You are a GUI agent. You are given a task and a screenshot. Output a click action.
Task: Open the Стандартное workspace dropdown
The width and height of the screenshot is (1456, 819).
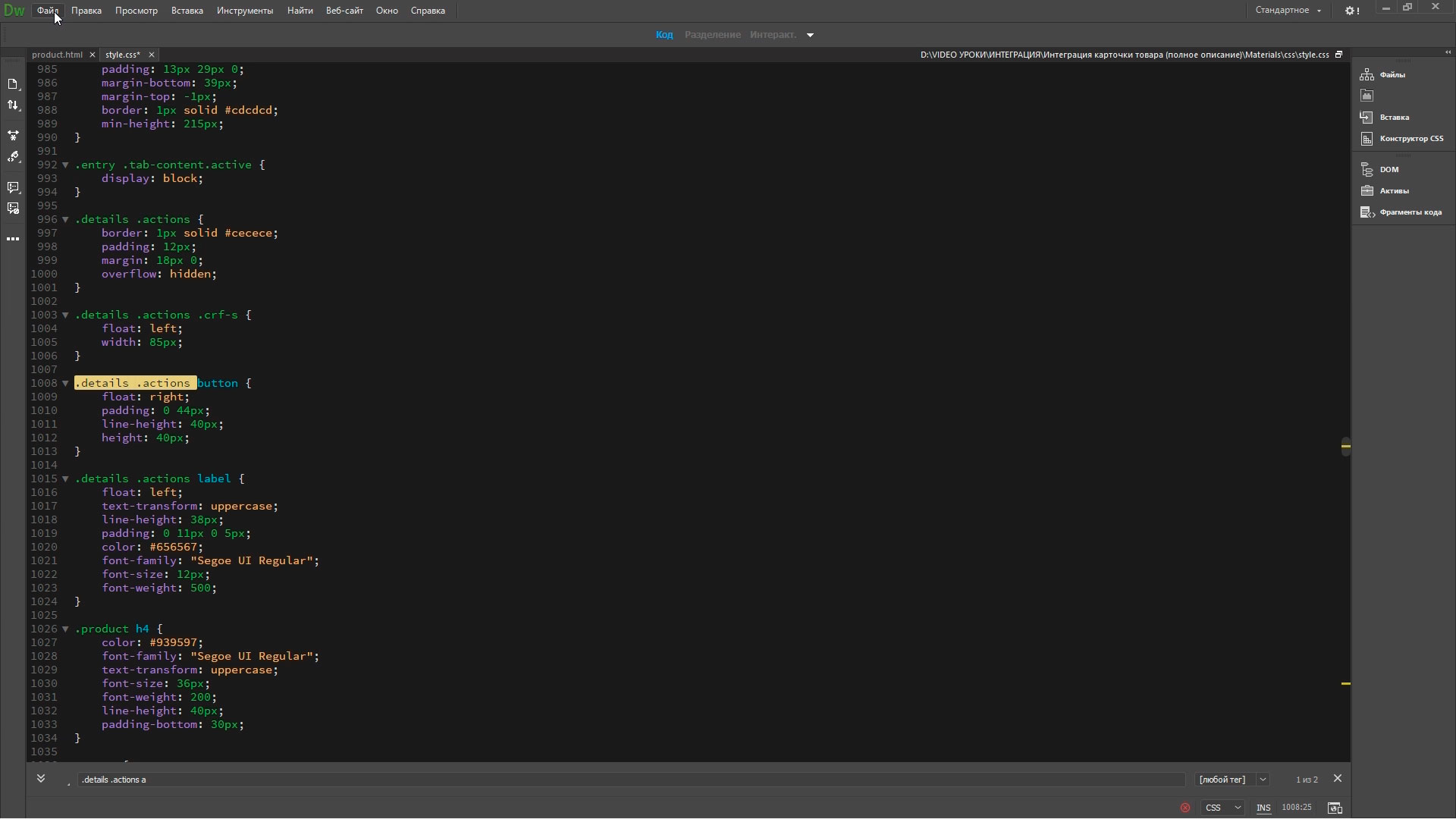tap(1288, 11)
